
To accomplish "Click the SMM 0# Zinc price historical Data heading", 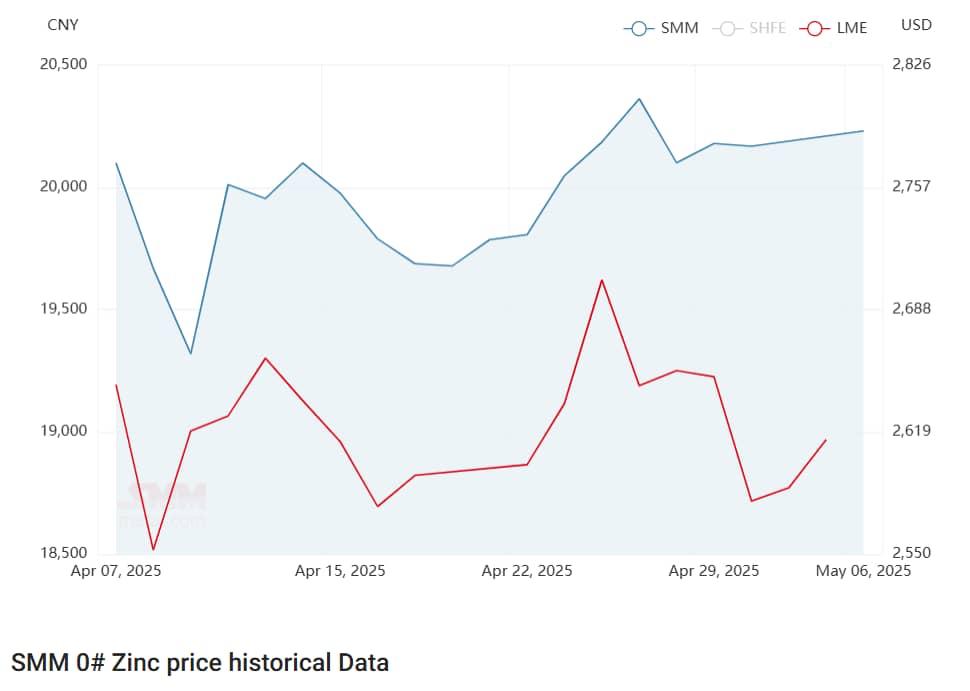I will click(x=200, y=662).
